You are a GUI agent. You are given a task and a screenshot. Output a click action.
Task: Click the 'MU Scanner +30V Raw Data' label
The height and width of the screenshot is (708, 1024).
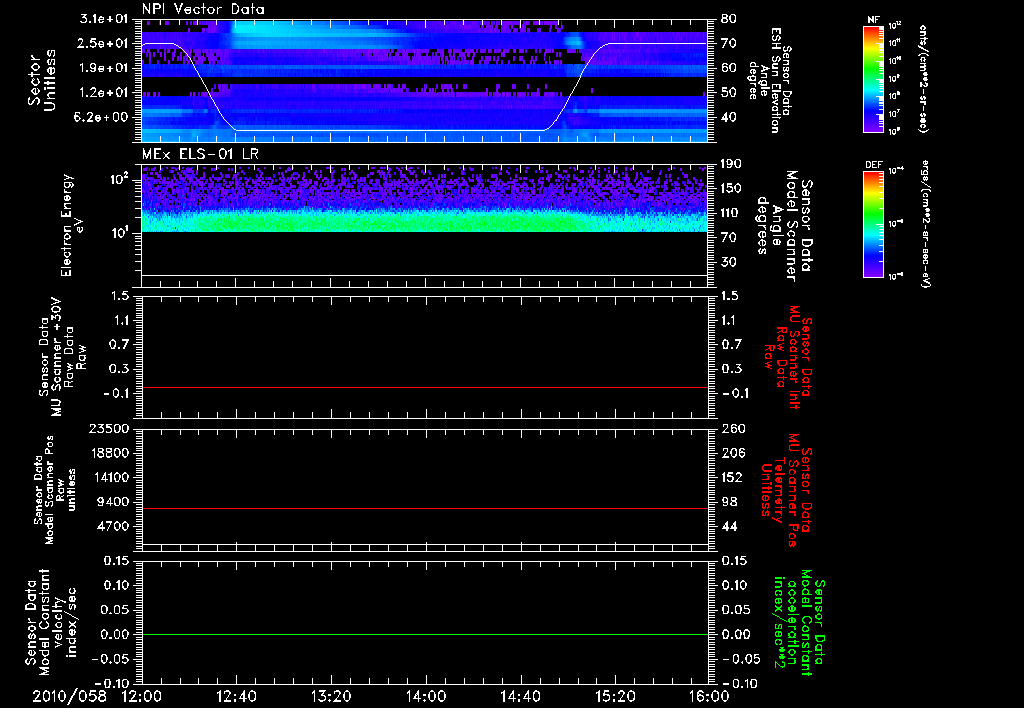coord(63,356)
